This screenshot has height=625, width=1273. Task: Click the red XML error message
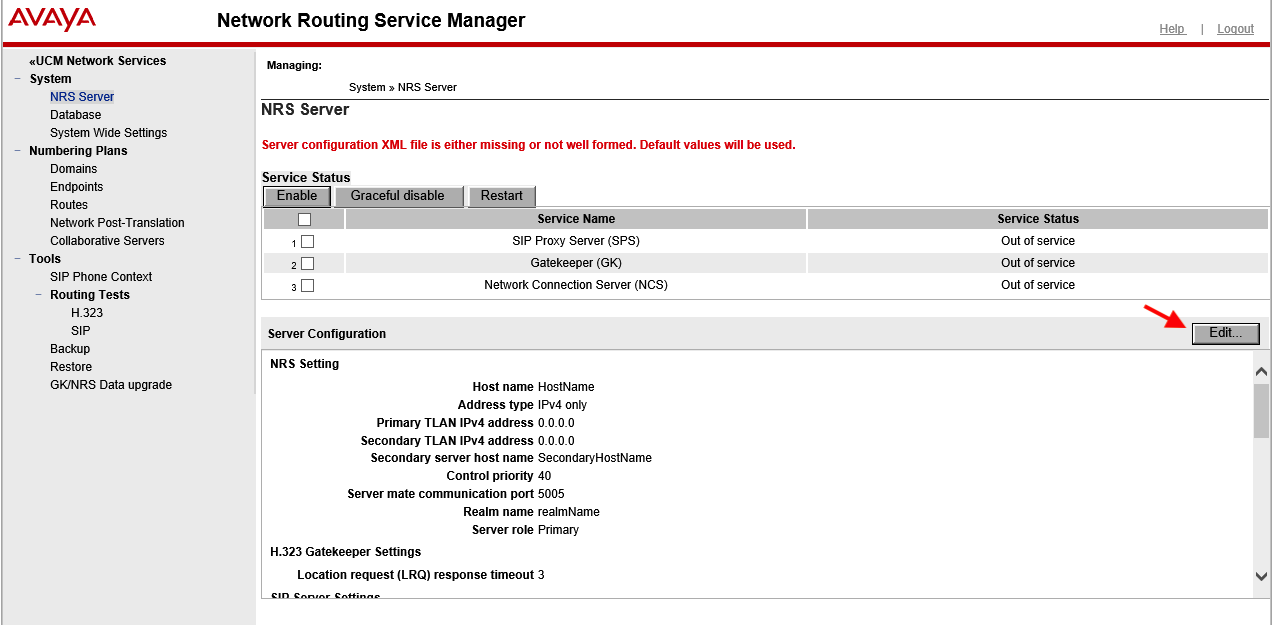[528, 145]
